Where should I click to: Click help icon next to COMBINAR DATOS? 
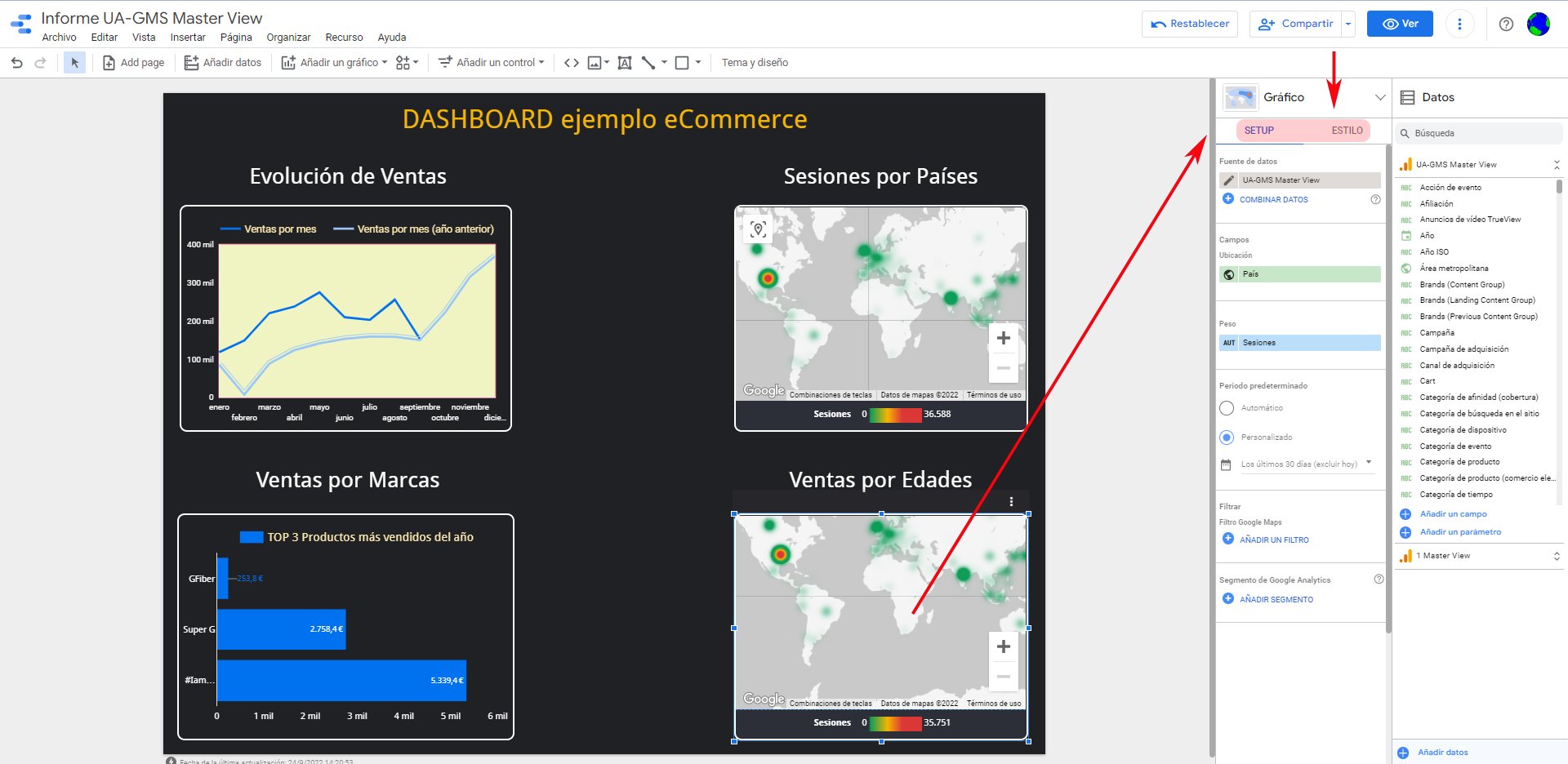(1375, 200)
